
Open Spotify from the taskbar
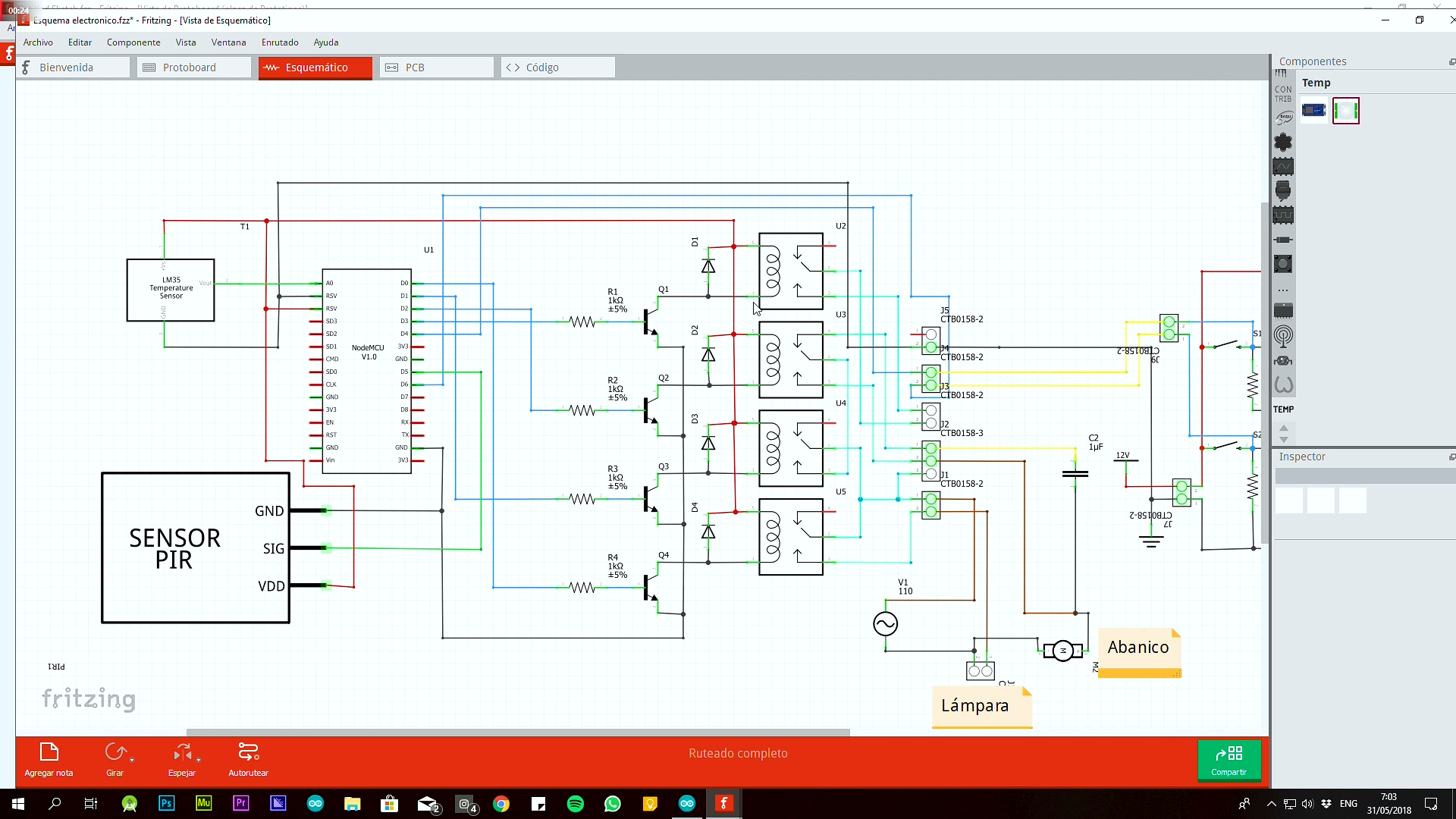576,804
